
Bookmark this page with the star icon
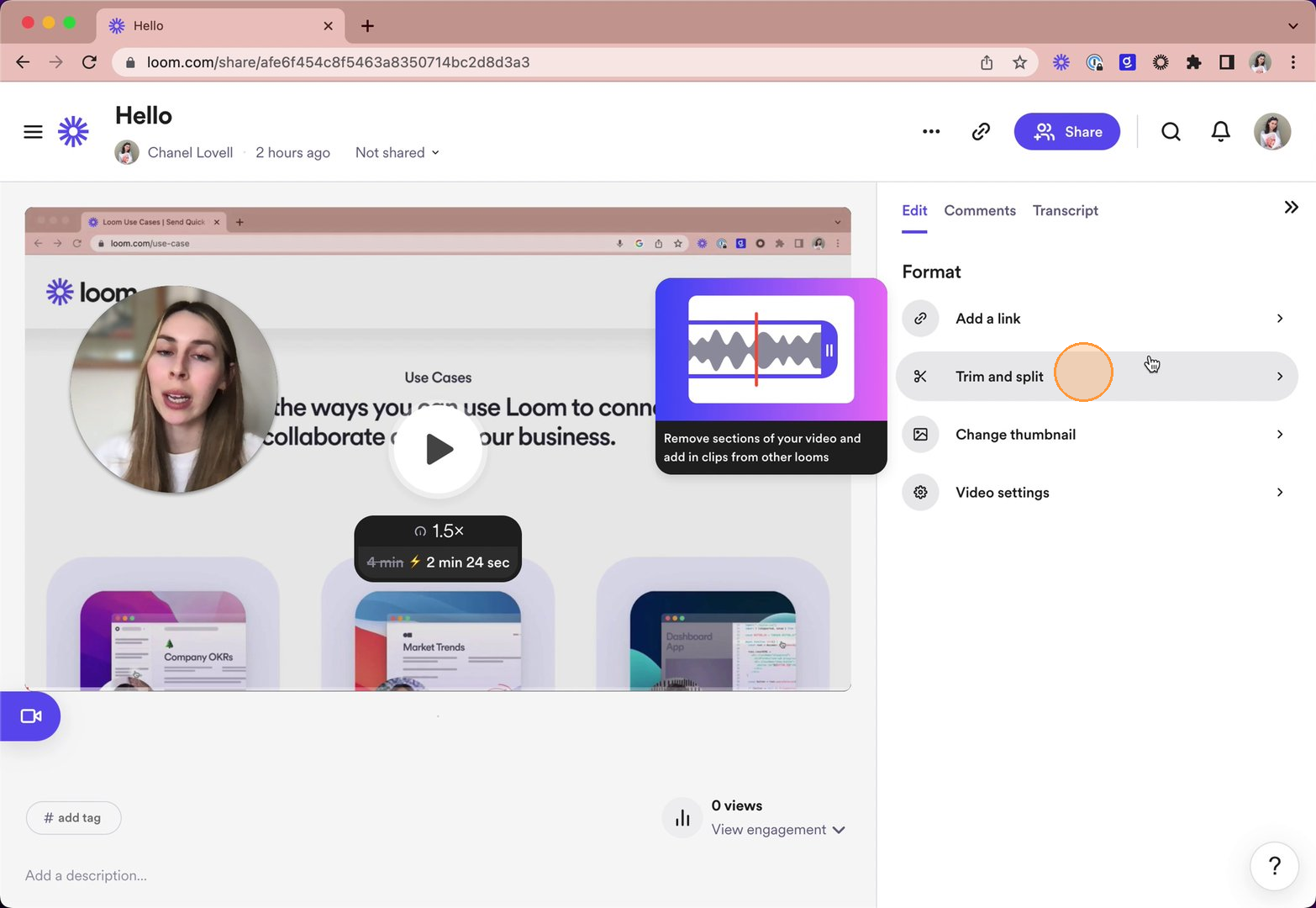1019,62
